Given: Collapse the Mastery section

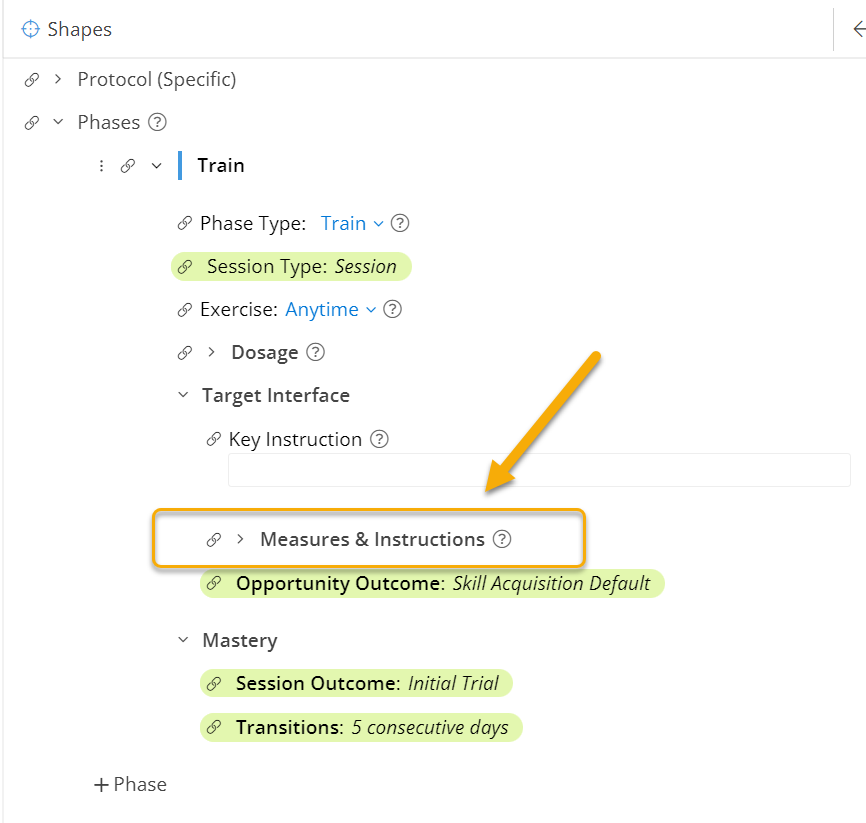Looking at the screenshot, I should (183, 641).
